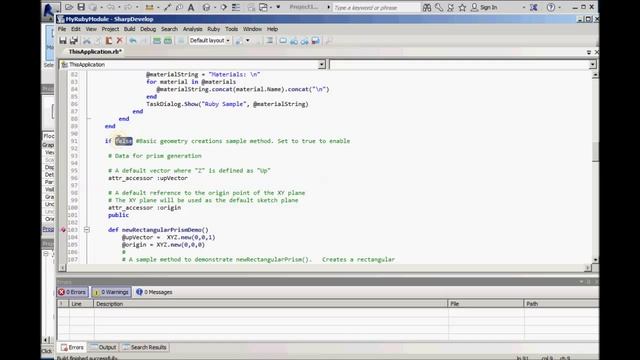Switch to the Errors tab

[72, 347]
